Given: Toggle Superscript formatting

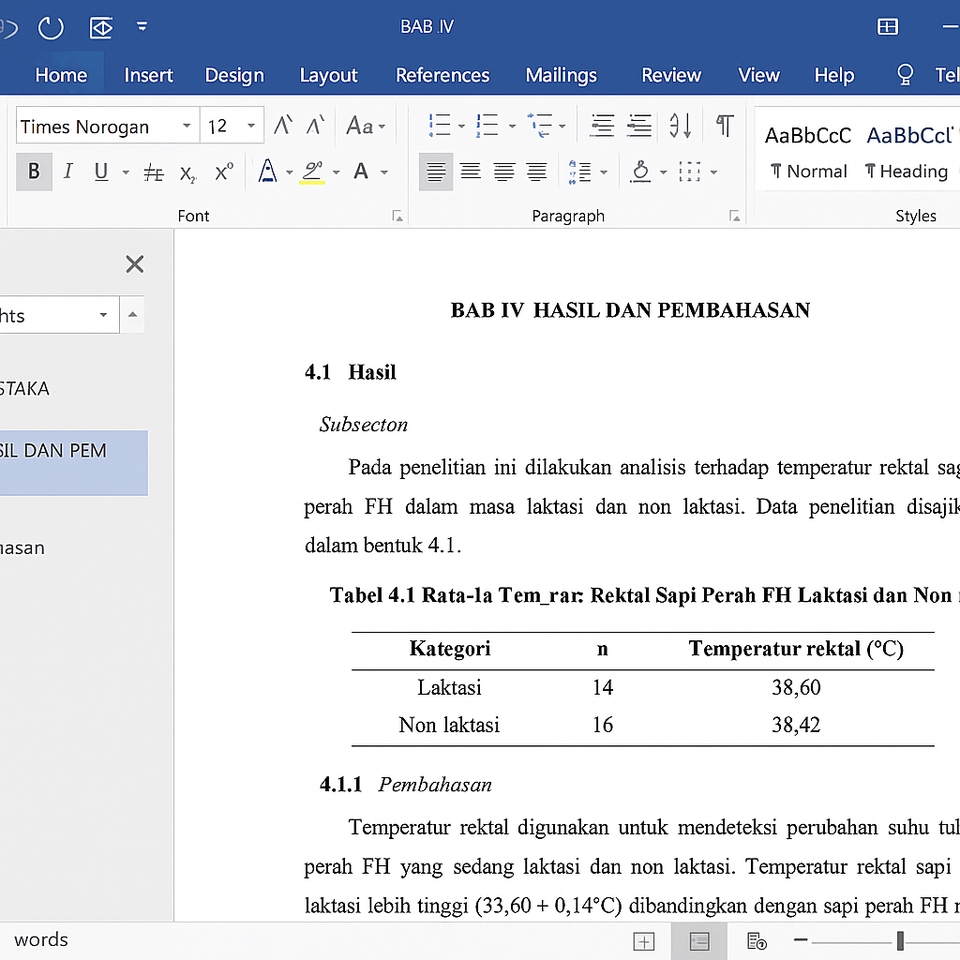Looking at the screenshot, I should pos(223,172).
